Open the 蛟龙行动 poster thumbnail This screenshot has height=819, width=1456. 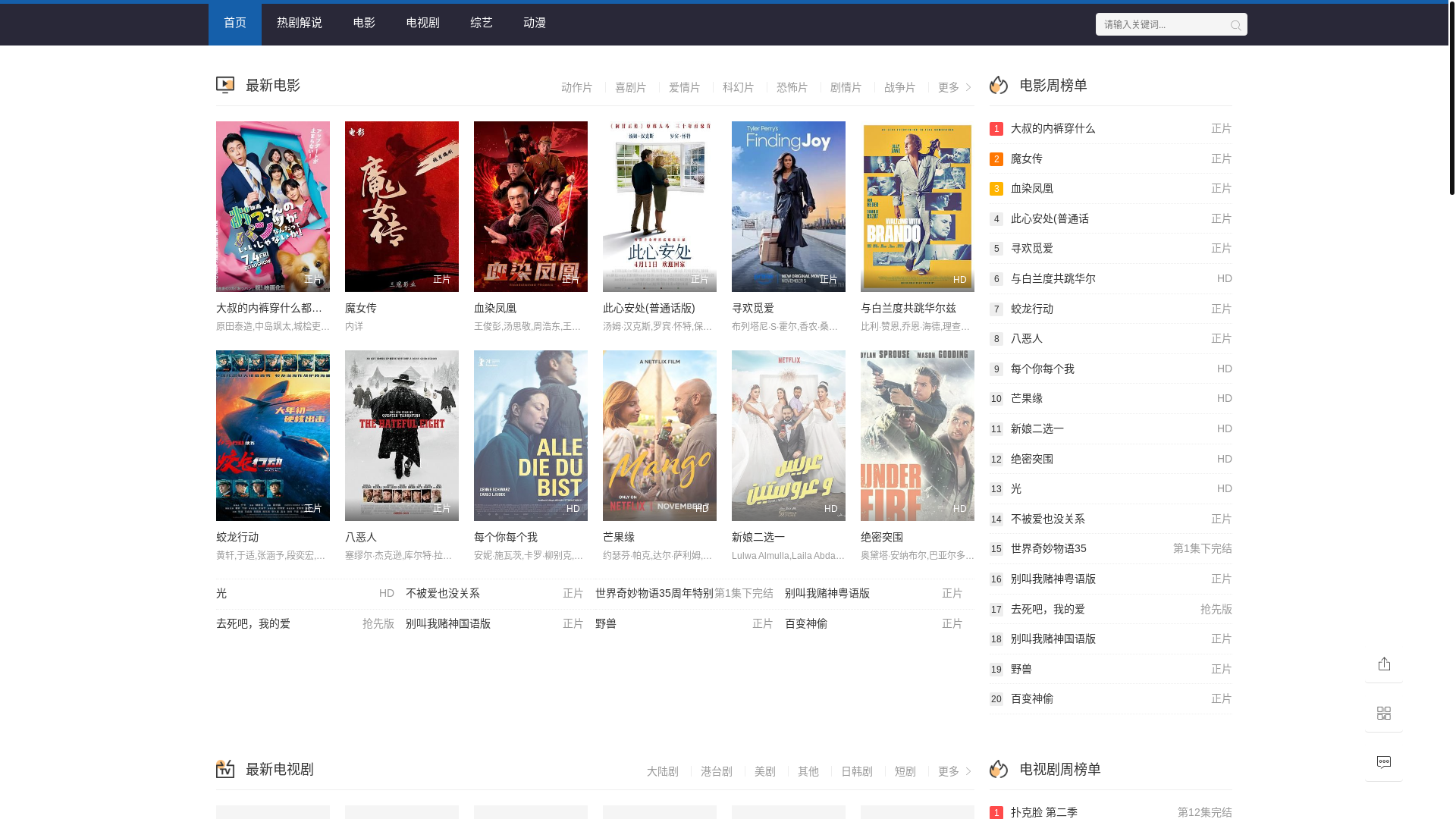coord(273,435)
